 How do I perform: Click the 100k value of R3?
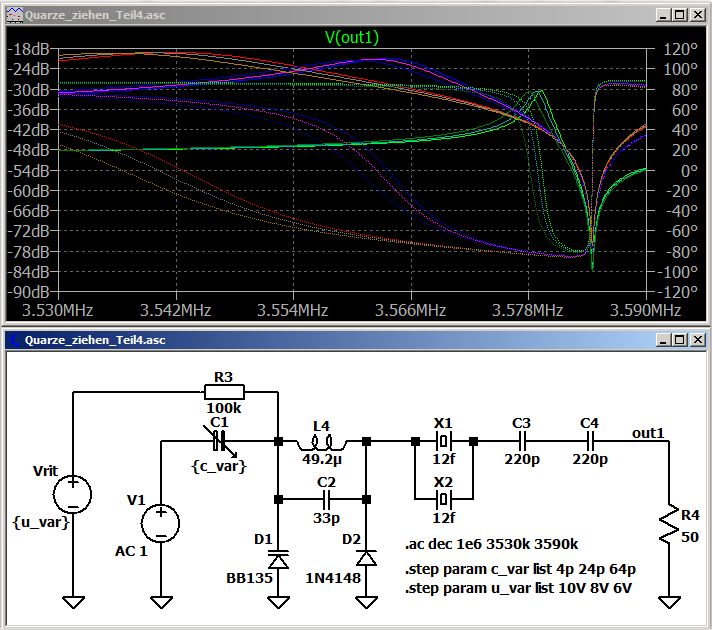(x=224, y=407)
